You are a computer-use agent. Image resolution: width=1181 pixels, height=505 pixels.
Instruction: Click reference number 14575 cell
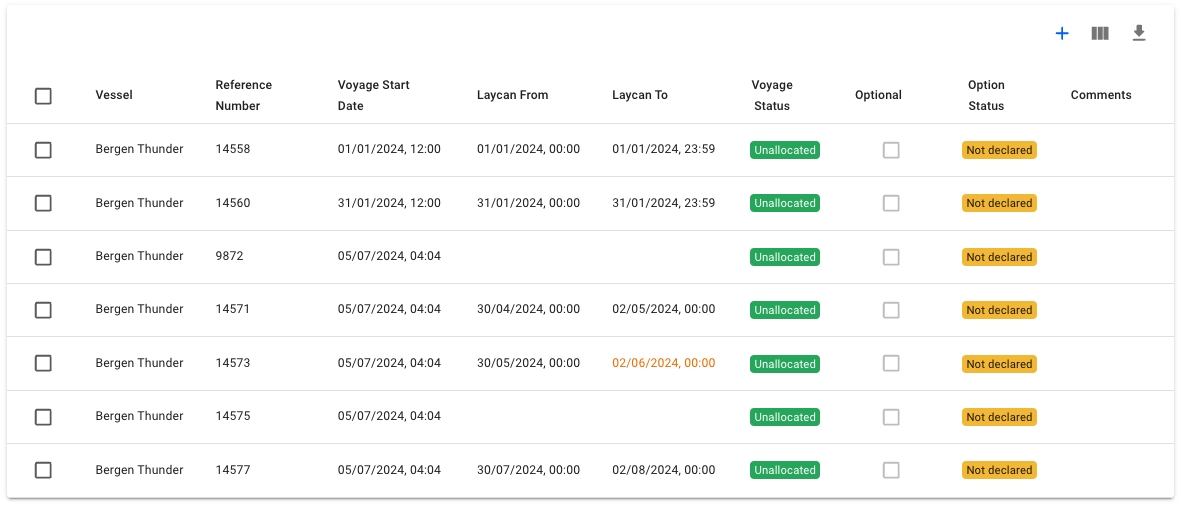coord(233,416)
